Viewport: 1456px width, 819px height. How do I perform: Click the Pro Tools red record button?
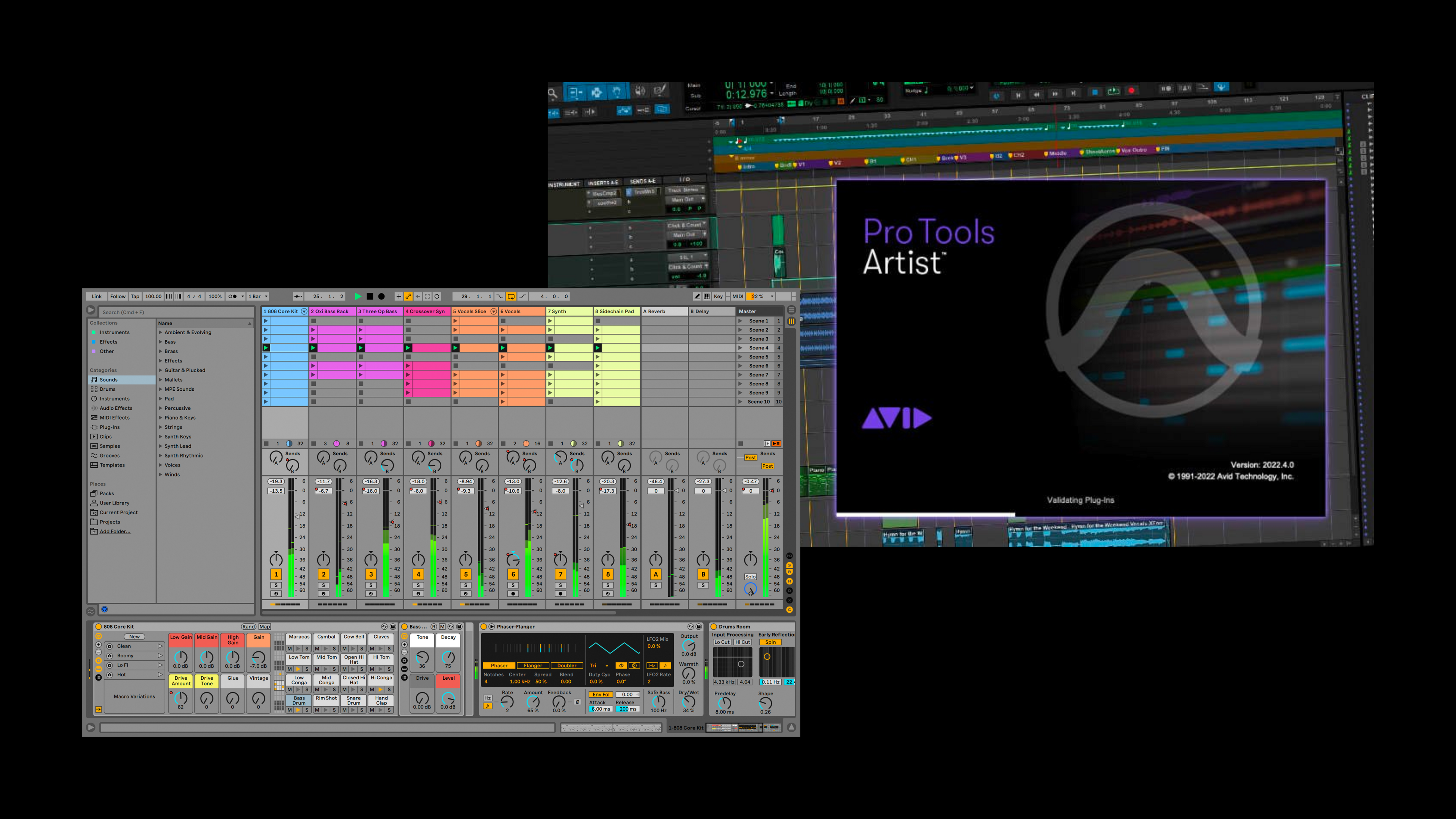point(1131,91)
